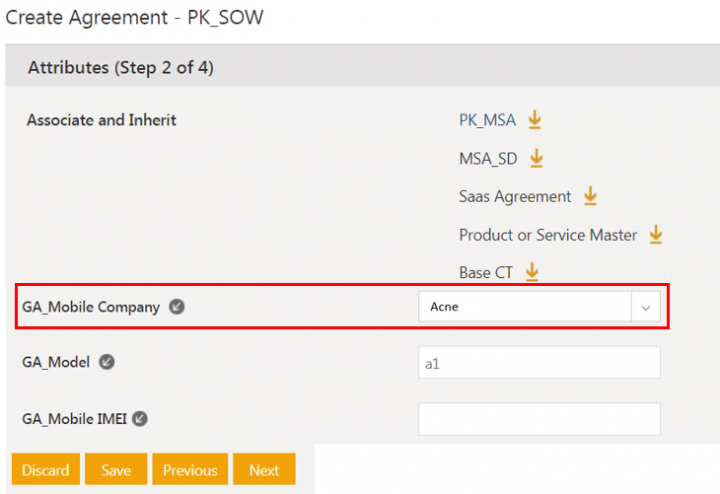Image resolution: width=720 pixels, height=494 pixels.
Task: Click the download arrow next to Base CT
Action: [x=532, y=272]
